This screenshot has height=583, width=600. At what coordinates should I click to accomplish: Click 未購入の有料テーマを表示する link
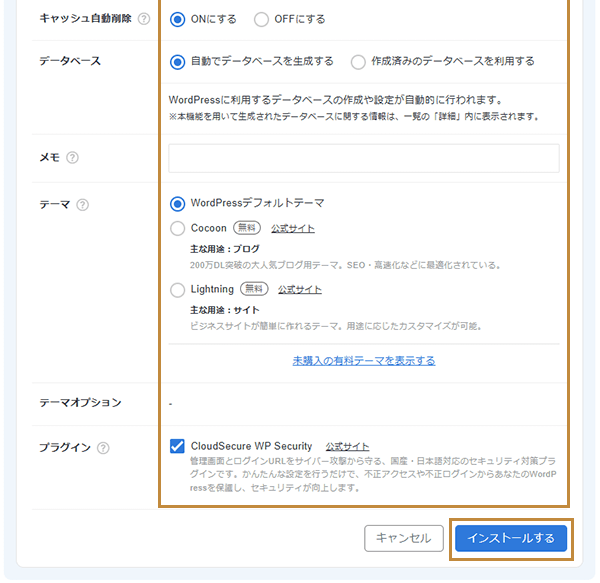coord(364,361)
